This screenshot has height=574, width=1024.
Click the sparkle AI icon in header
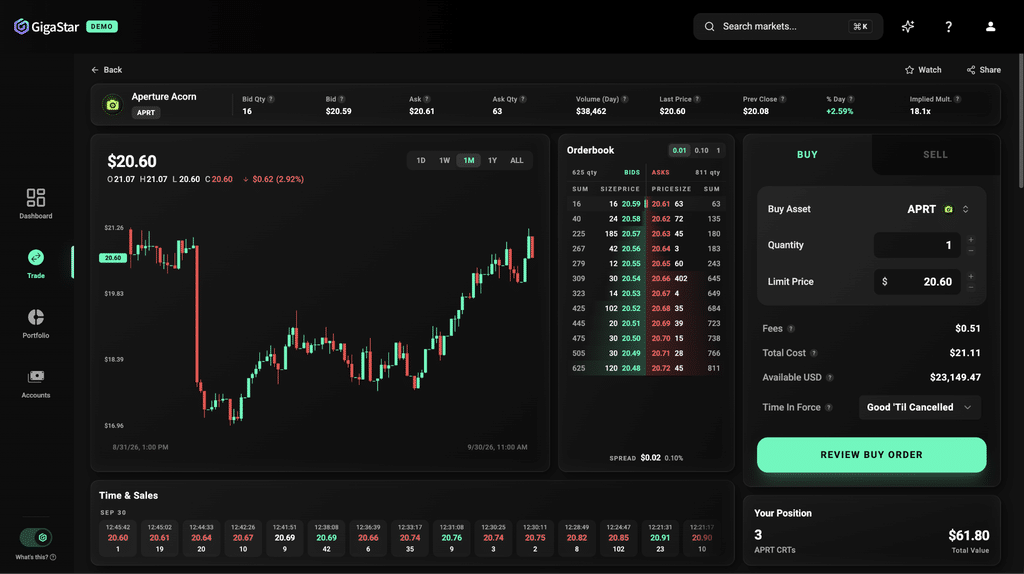click(908, 27)
